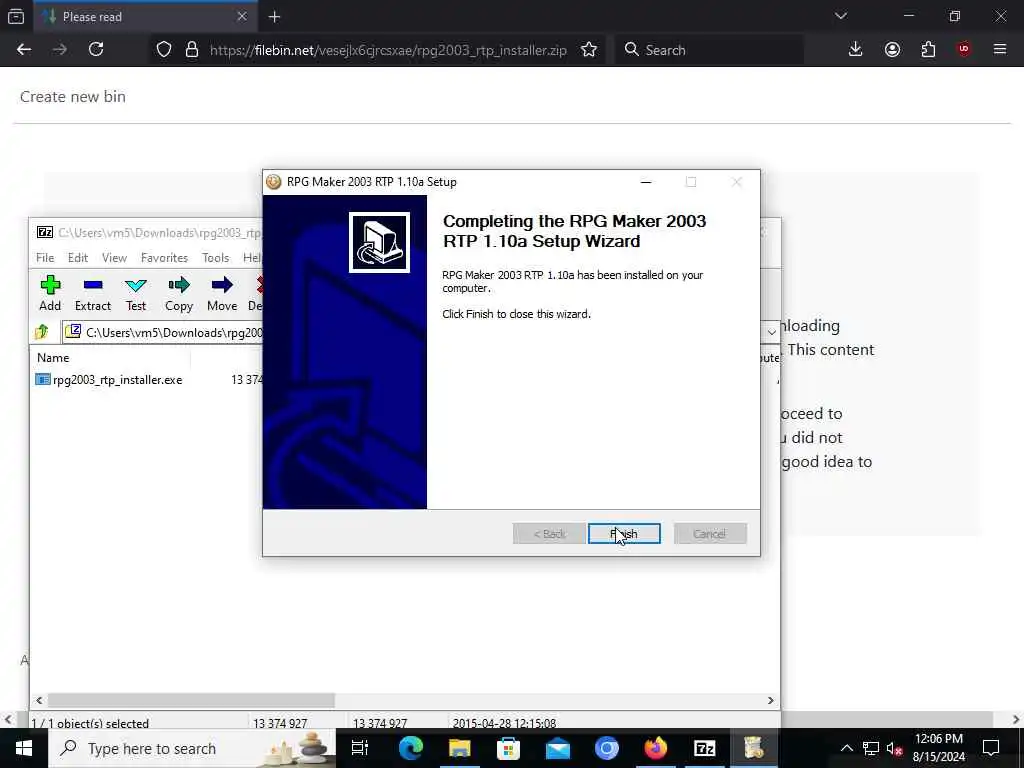Show hidden system tray icons

(846, 748)
